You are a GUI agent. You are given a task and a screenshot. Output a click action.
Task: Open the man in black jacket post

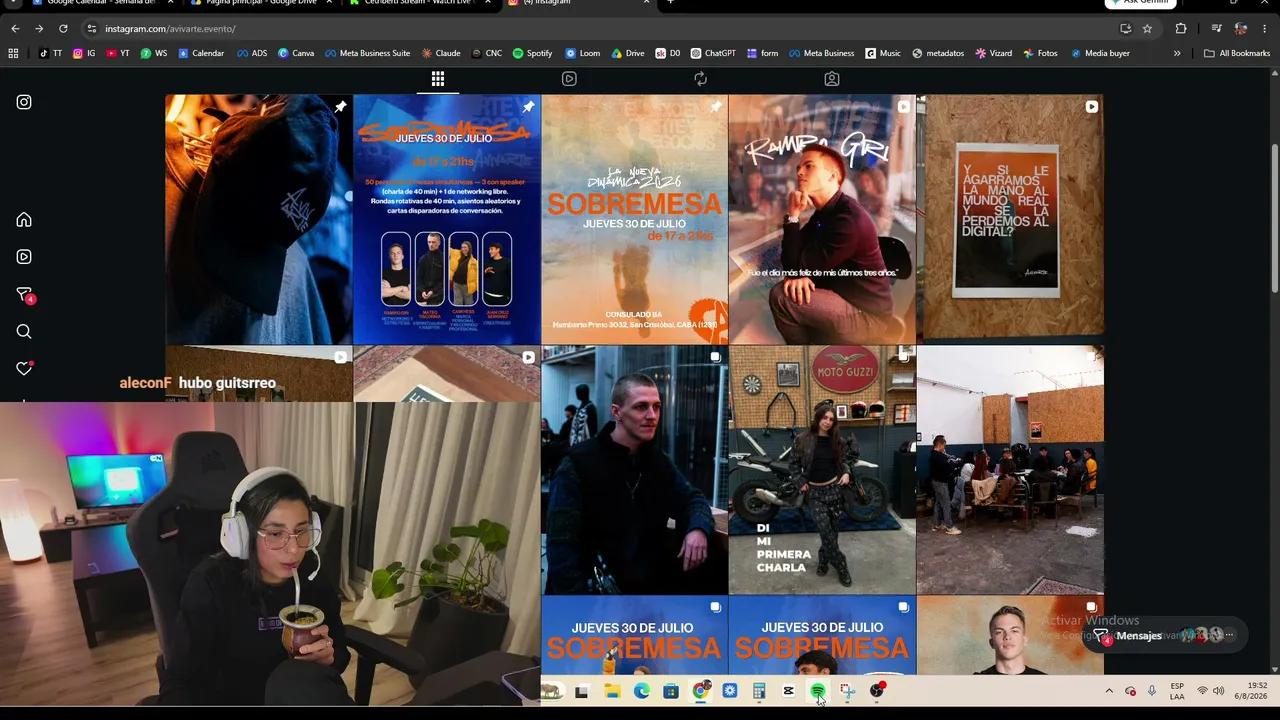pos(635,470)
